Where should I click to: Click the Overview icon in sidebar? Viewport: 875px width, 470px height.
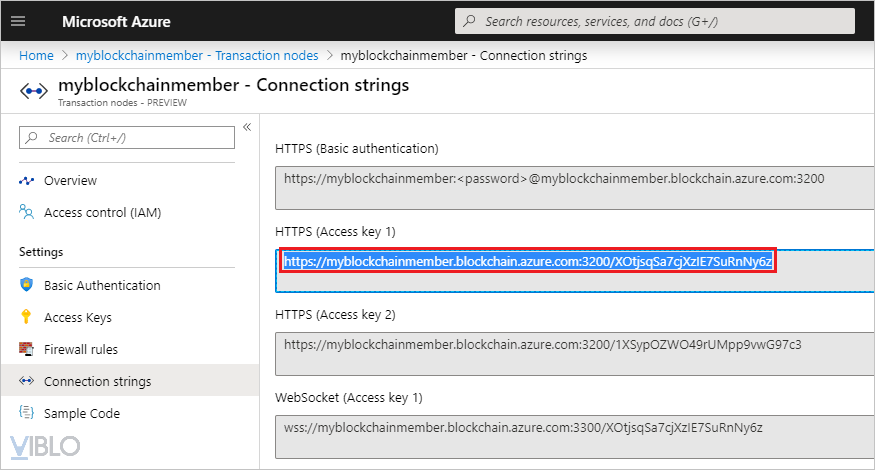click(x=27, y=181)
